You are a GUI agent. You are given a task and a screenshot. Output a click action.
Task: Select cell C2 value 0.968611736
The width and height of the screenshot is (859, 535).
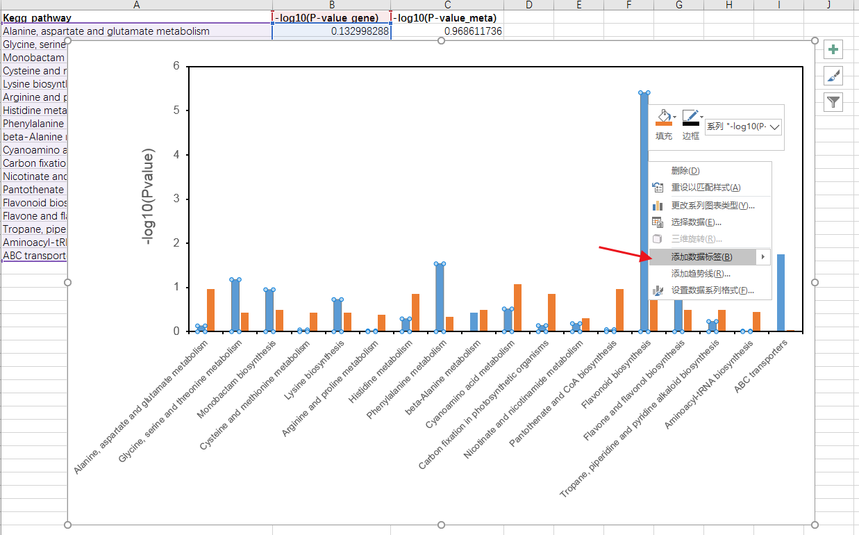(x=447, y=31)
